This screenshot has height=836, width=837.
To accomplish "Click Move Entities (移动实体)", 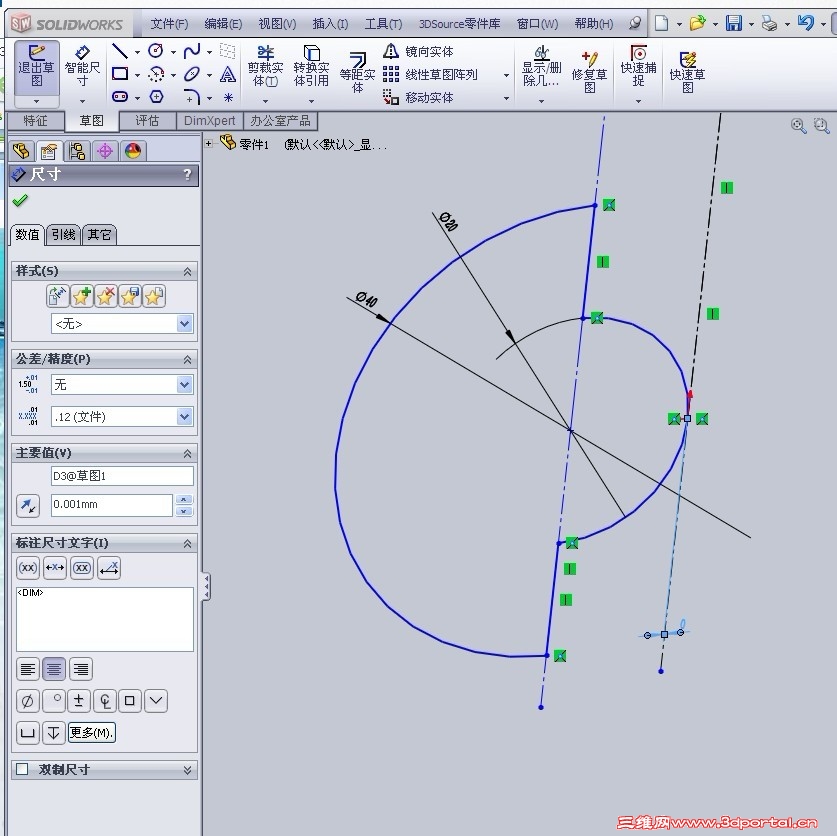I will (x=418, y=97).
